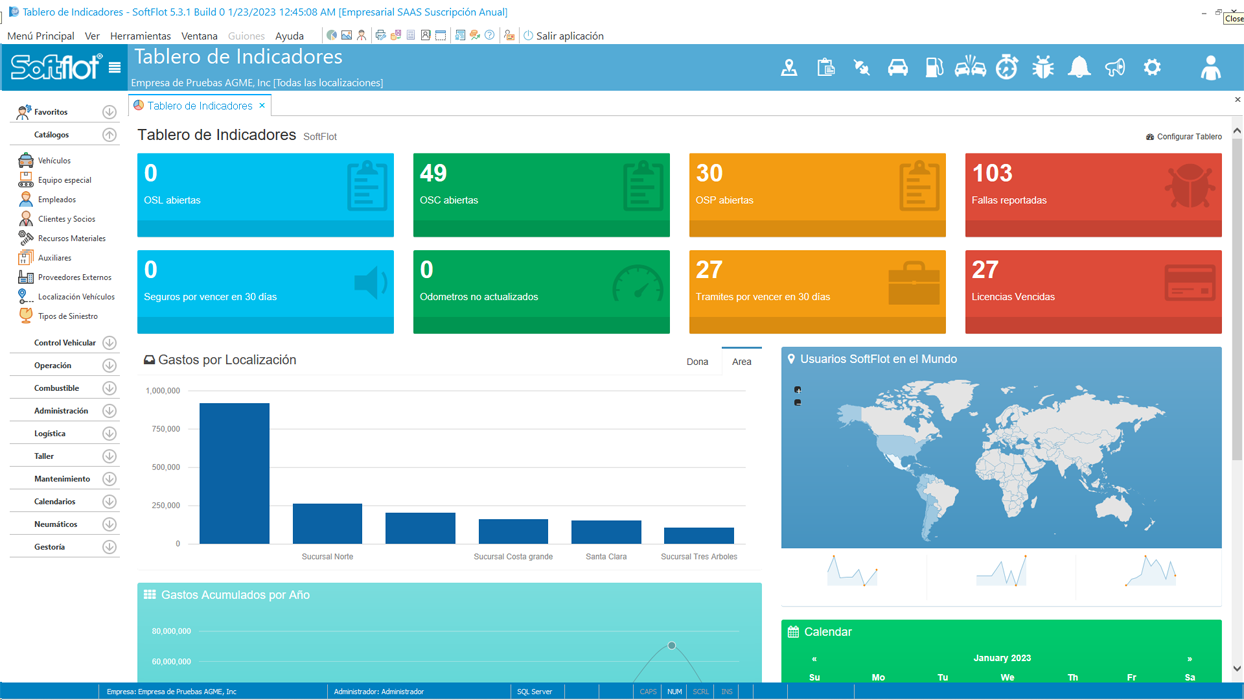Viewport: 1244px width, 700px height.
Task: Open Vehículos in the catalog list
Action: click(x=54, y=161)
